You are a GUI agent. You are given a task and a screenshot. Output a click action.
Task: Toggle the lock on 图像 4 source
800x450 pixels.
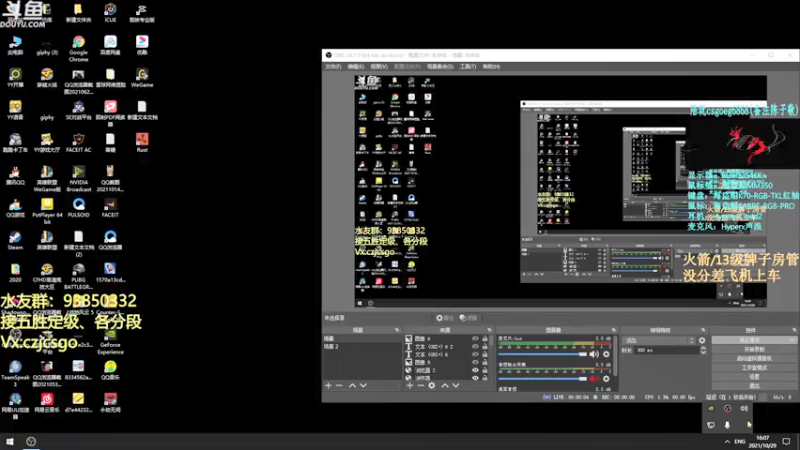point(485,338)
